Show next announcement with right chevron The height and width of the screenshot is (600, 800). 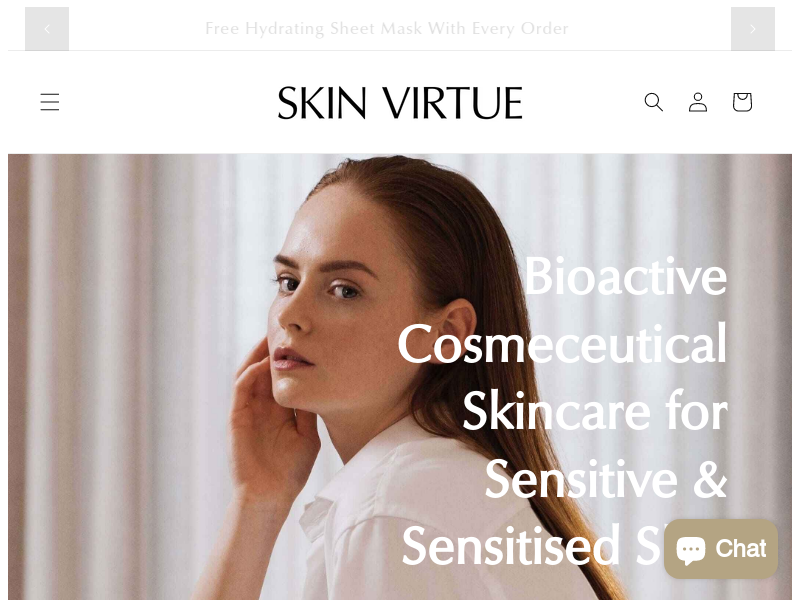pos(753,29)
